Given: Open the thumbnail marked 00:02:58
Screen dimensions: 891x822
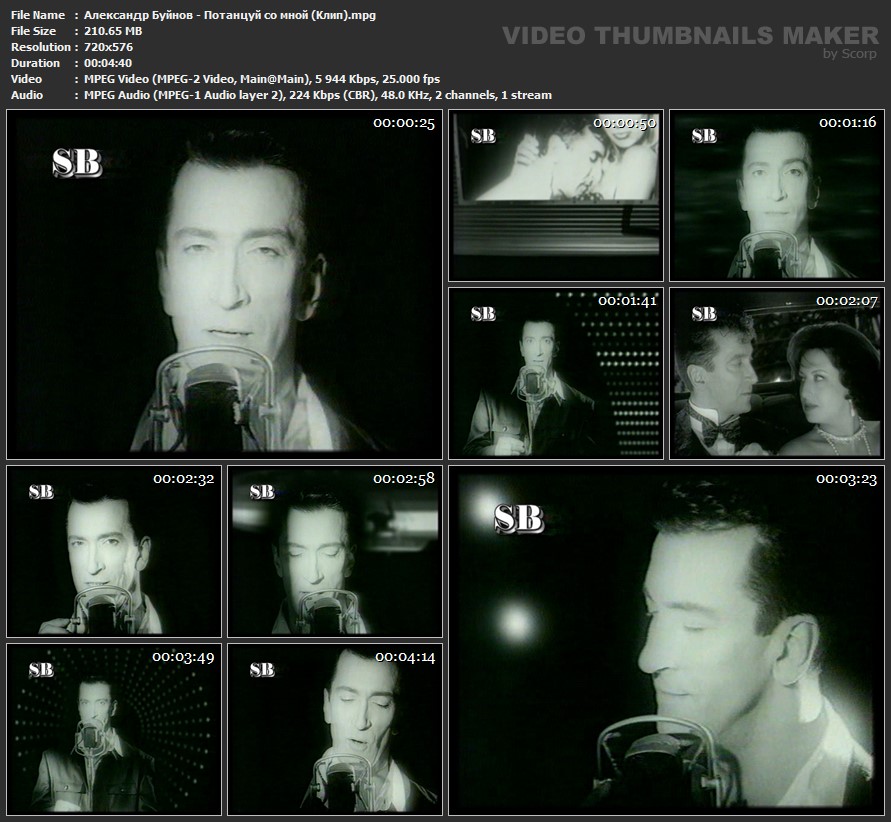Looking at the screenshot, I should 335,551.
